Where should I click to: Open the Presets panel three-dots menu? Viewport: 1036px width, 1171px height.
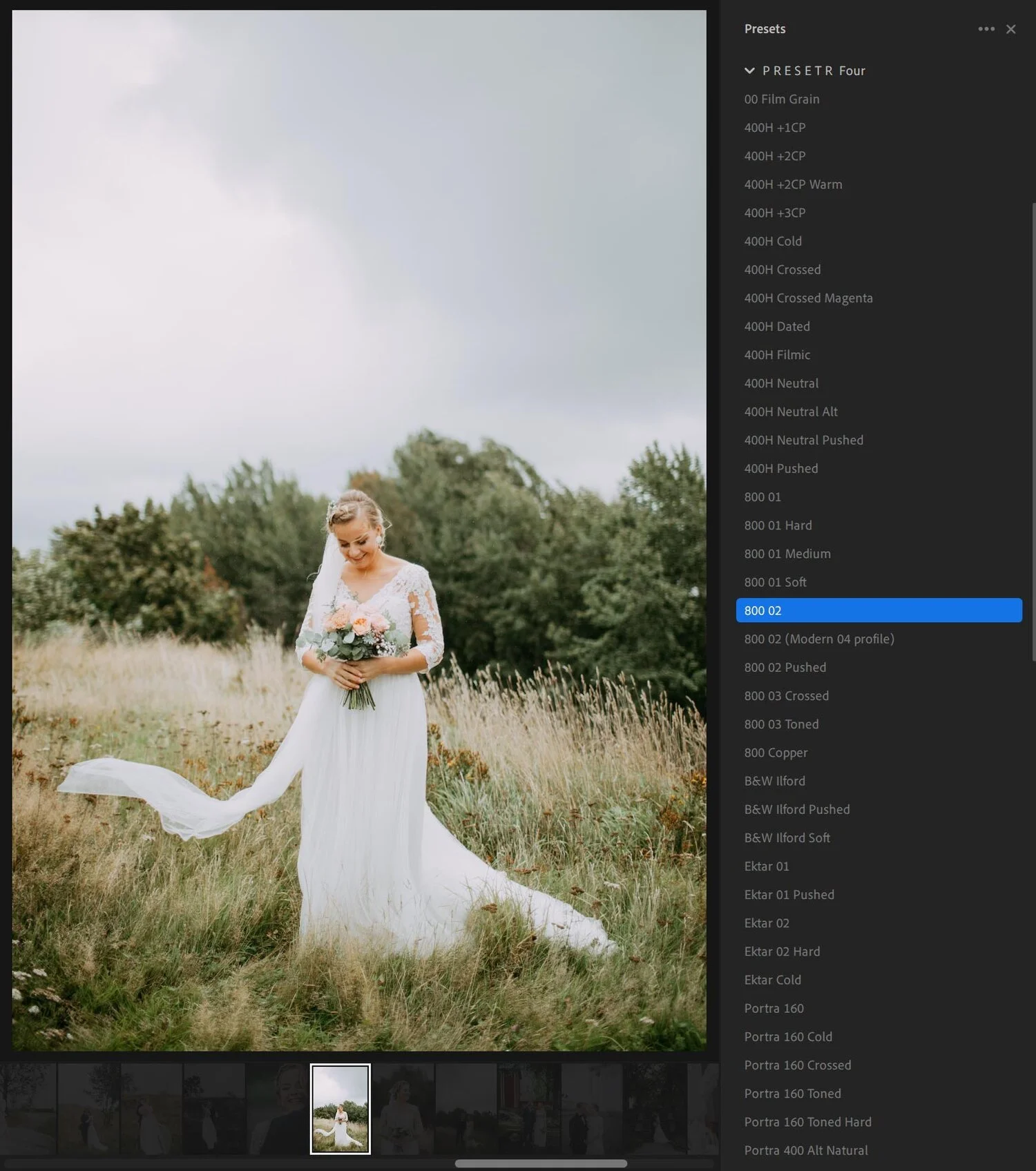986,29
